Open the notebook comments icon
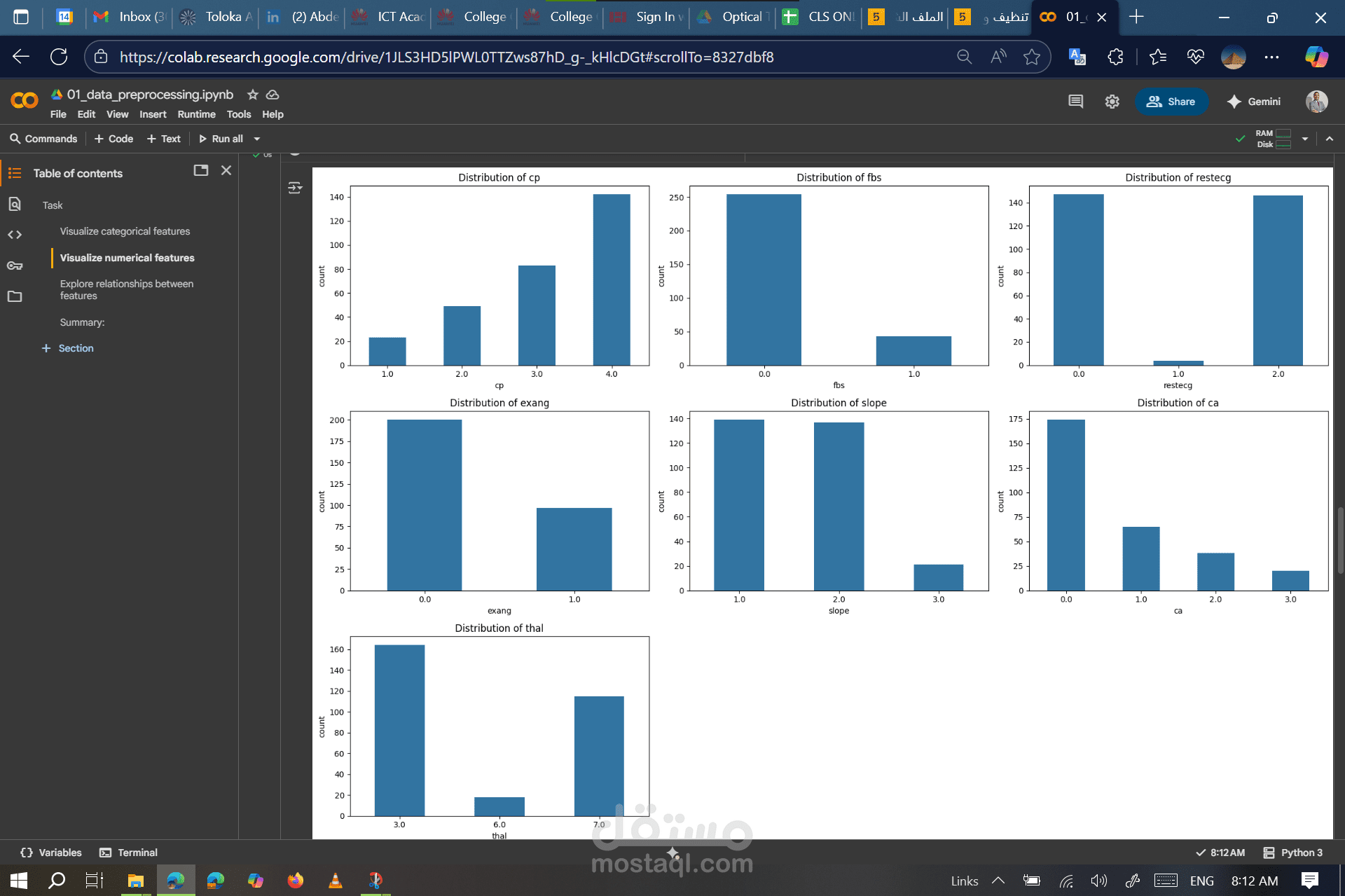The image size is (1345, 896). pyautogui.click(x=1075, y=102)
